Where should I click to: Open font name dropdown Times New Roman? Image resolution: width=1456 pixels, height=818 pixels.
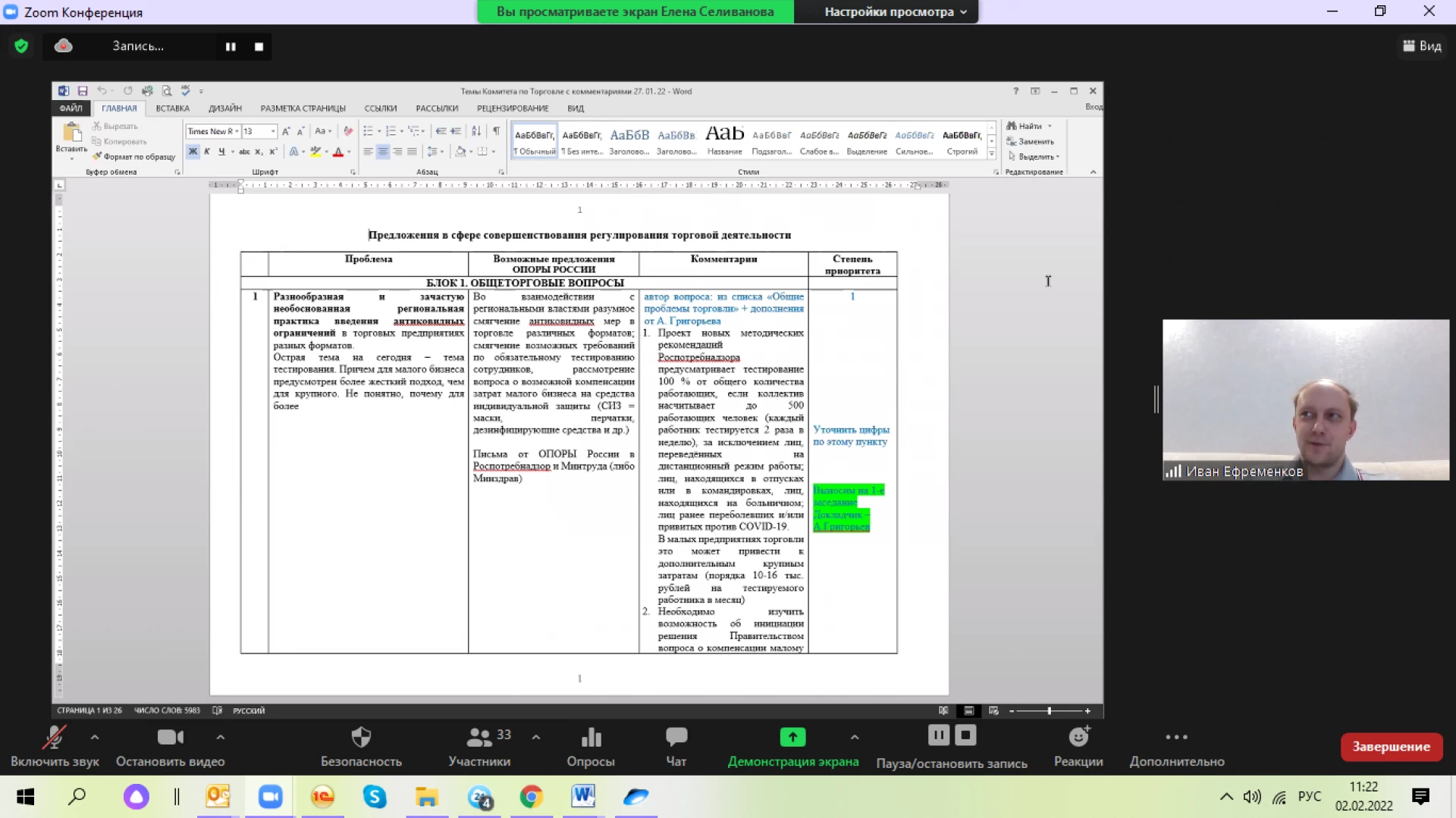coord(237,131)
